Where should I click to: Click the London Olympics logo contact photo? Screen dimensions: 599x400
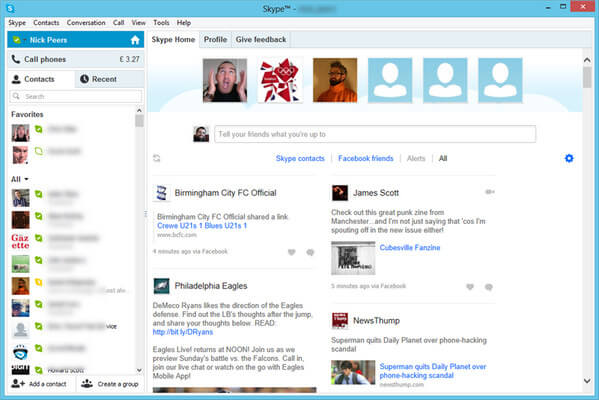coord(280,80)
